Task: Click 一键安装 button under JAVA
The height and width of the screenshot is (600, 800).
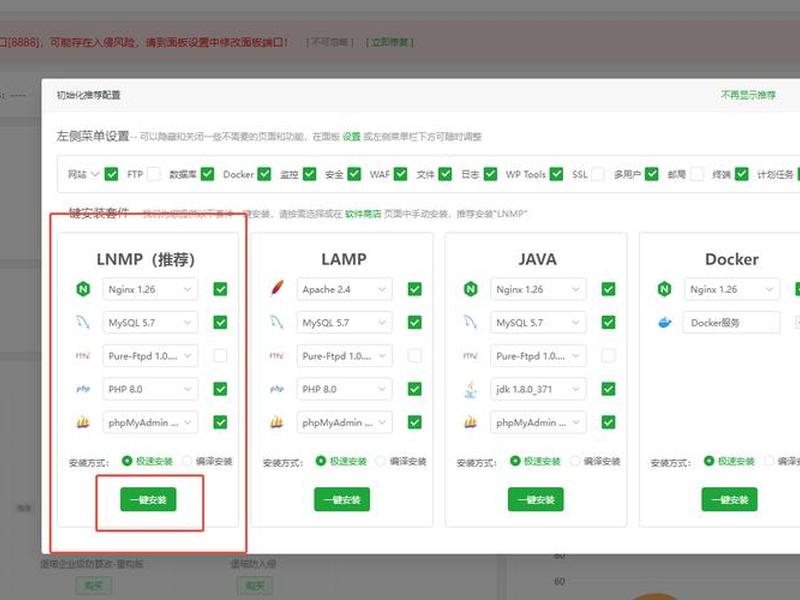Action: point(536,499)
